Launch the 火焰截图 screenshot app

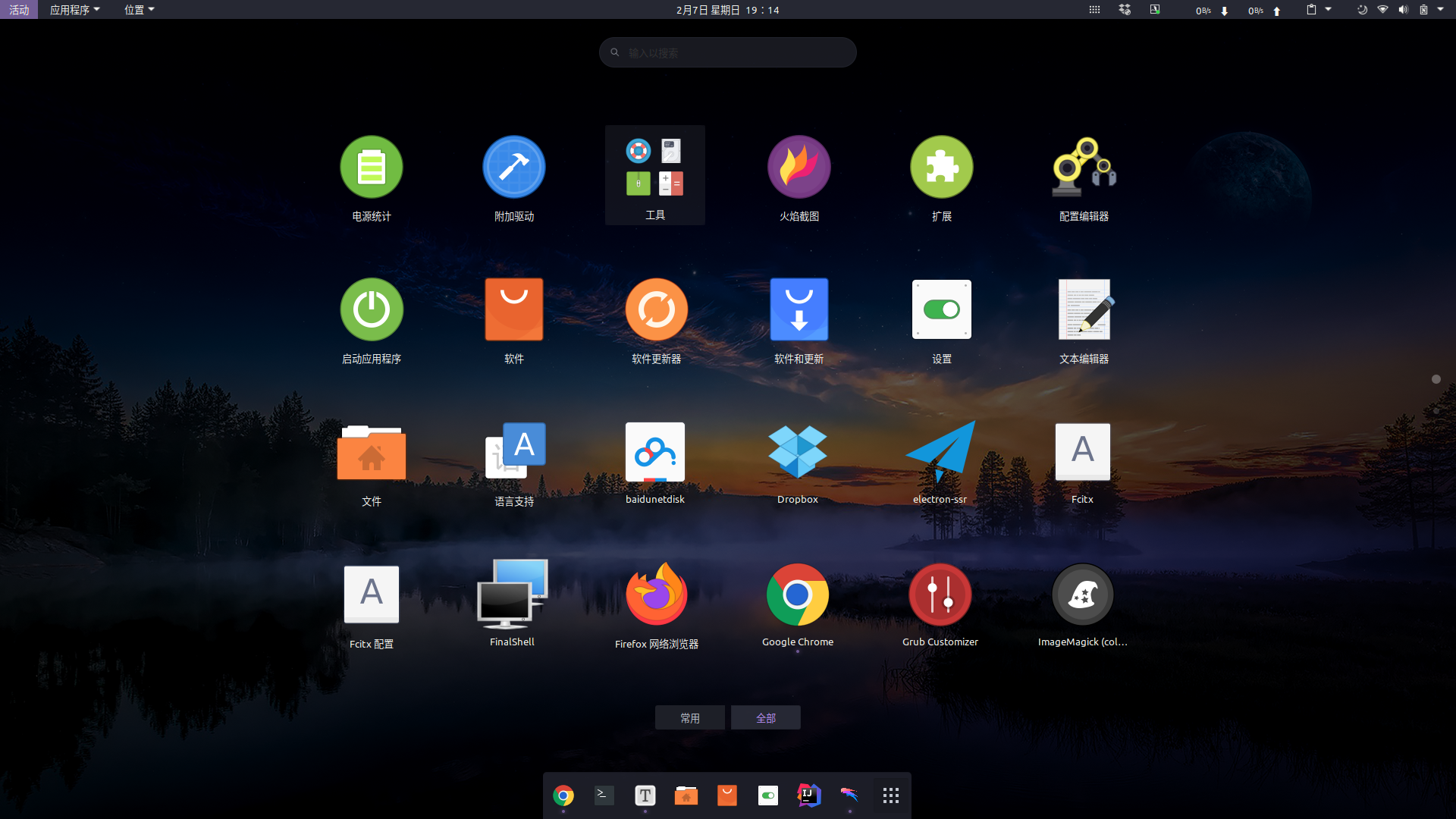pyautogui.click(x=798, y=167)
